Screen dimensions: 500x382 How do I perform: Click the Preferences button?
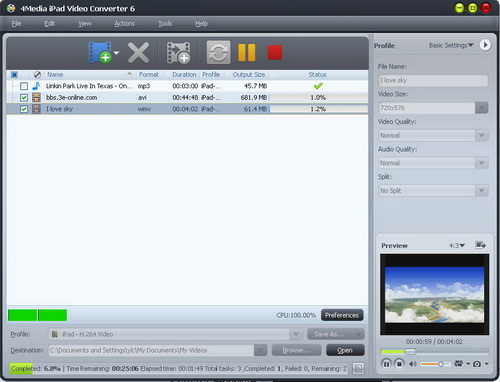pyautogui.click(x=342, y=315)
